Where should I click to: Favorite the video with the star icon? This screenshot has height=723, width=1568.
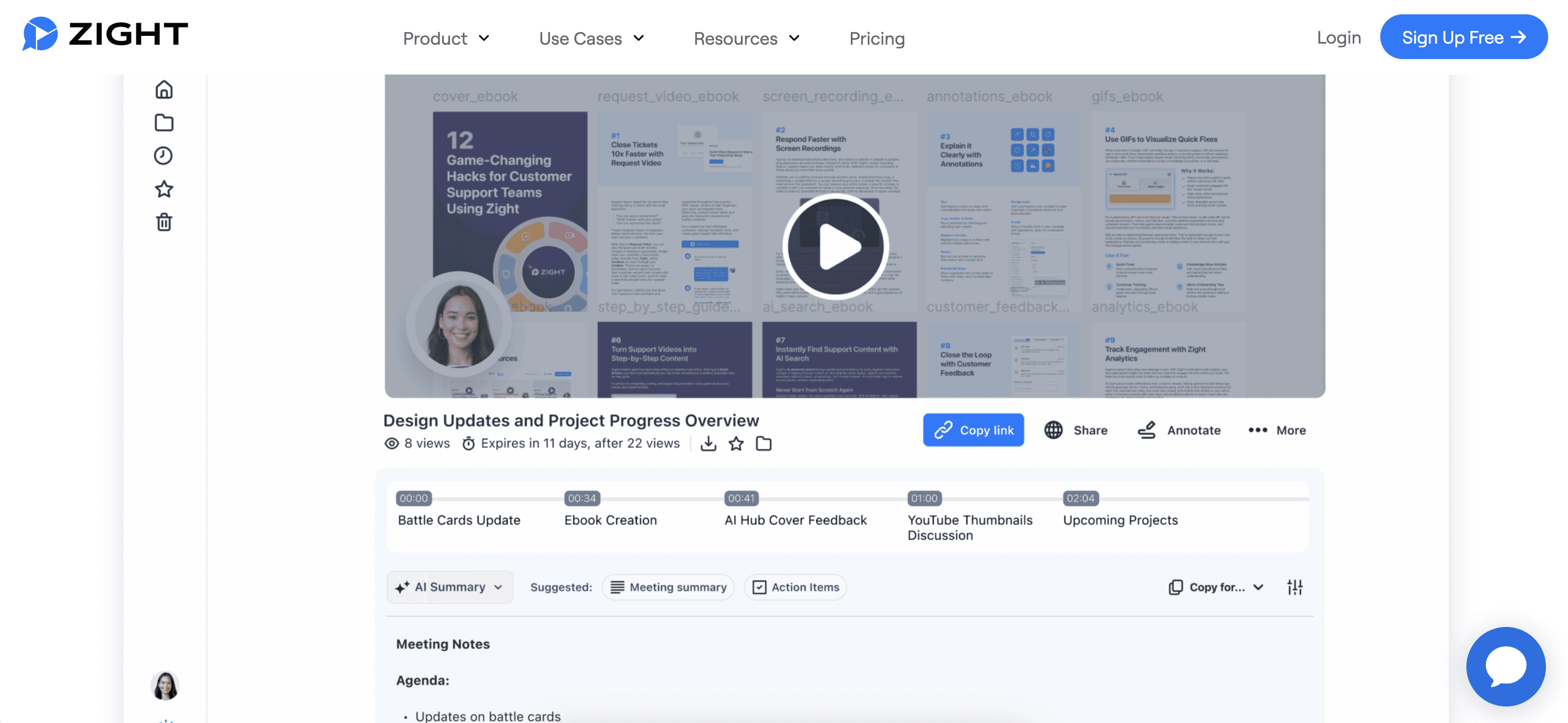pos(736,444)
